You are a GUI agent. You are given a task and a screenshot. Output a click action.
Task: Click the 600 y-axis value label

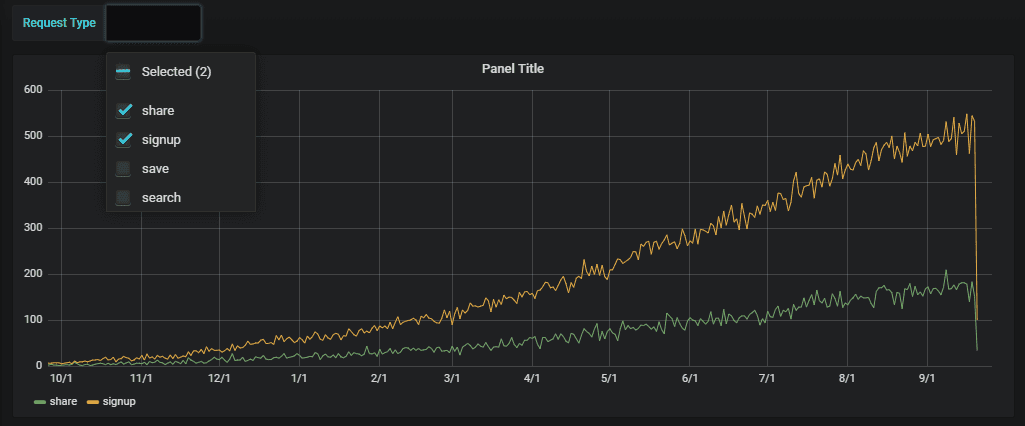point(33,90)
